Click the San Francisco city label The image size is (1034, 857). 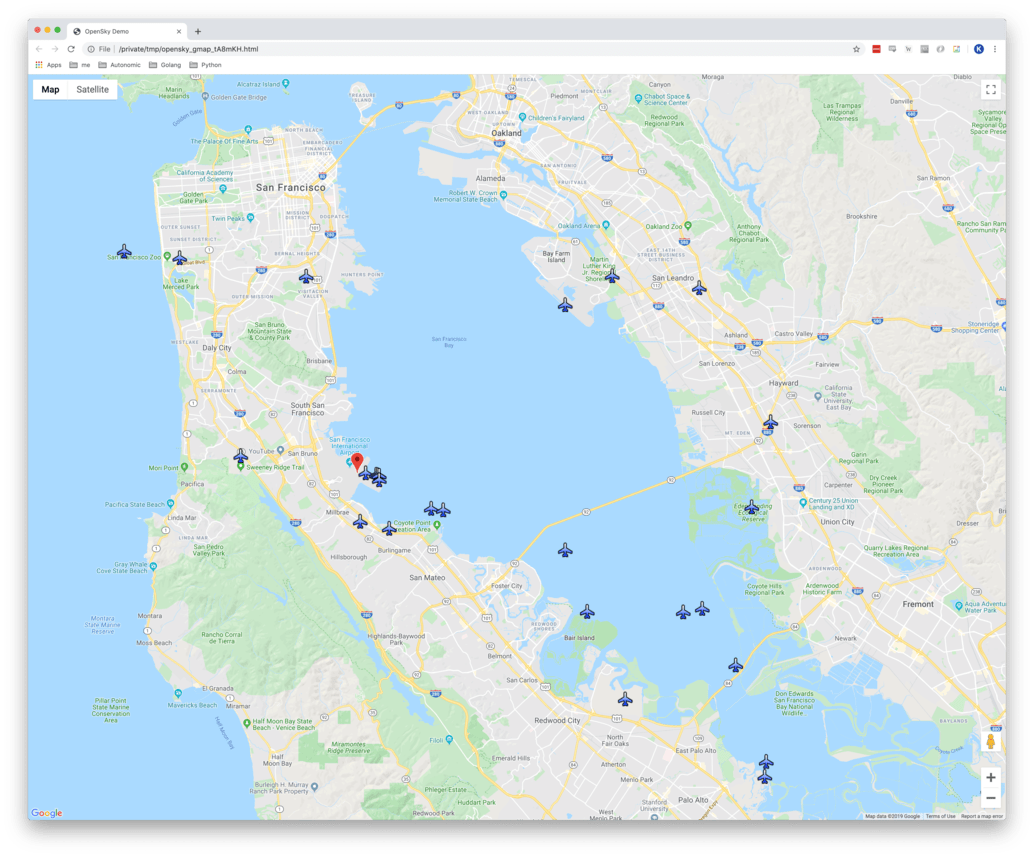(291, 187)
